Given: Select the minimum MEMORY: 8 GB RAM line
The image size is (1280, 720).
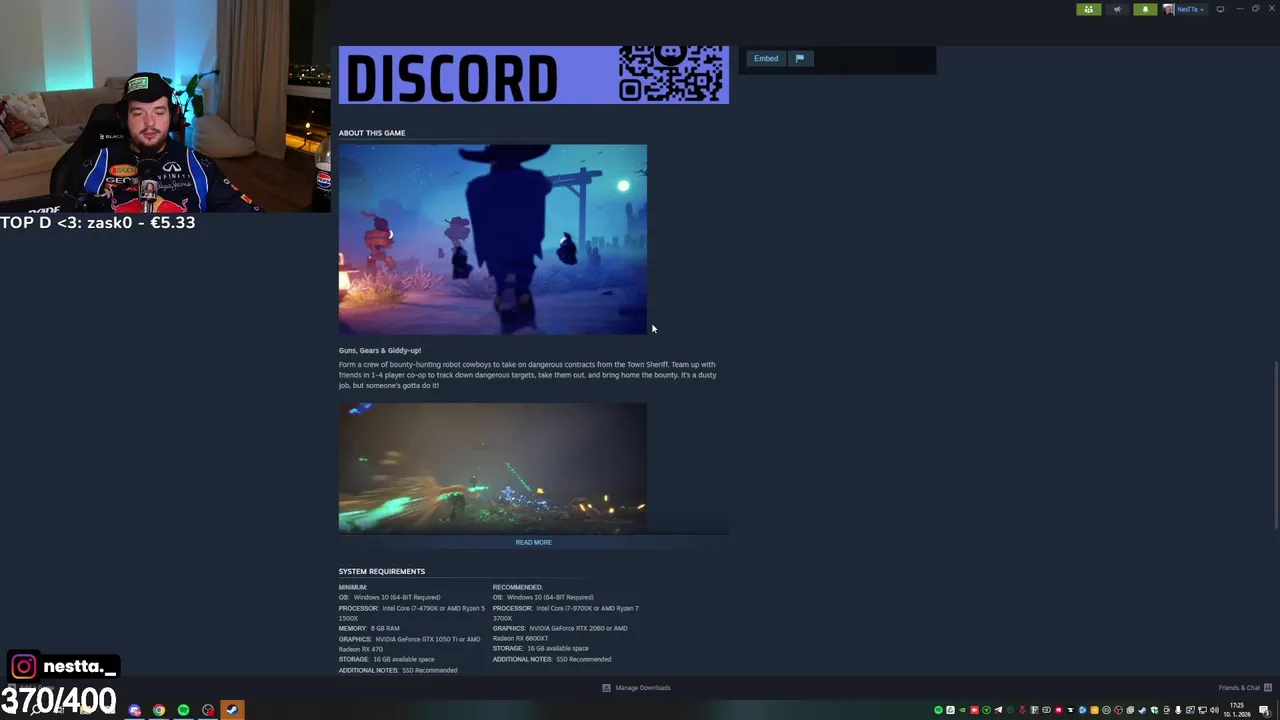Looking at the screenshot, I should [x=369, y=628].
